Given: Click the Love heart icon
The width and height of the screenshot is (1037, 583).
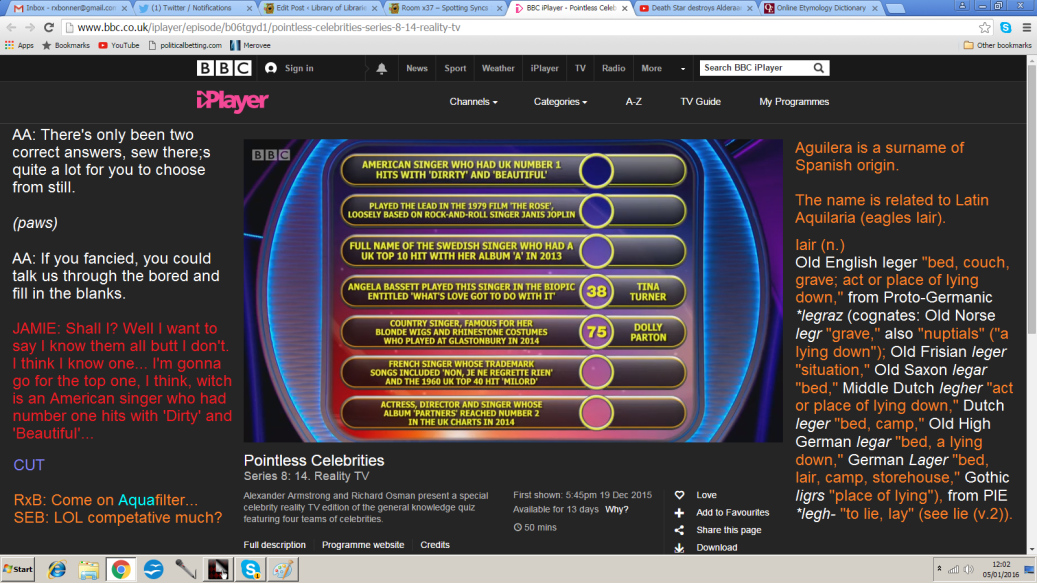Looking at the screenshot, I should 679,495.
